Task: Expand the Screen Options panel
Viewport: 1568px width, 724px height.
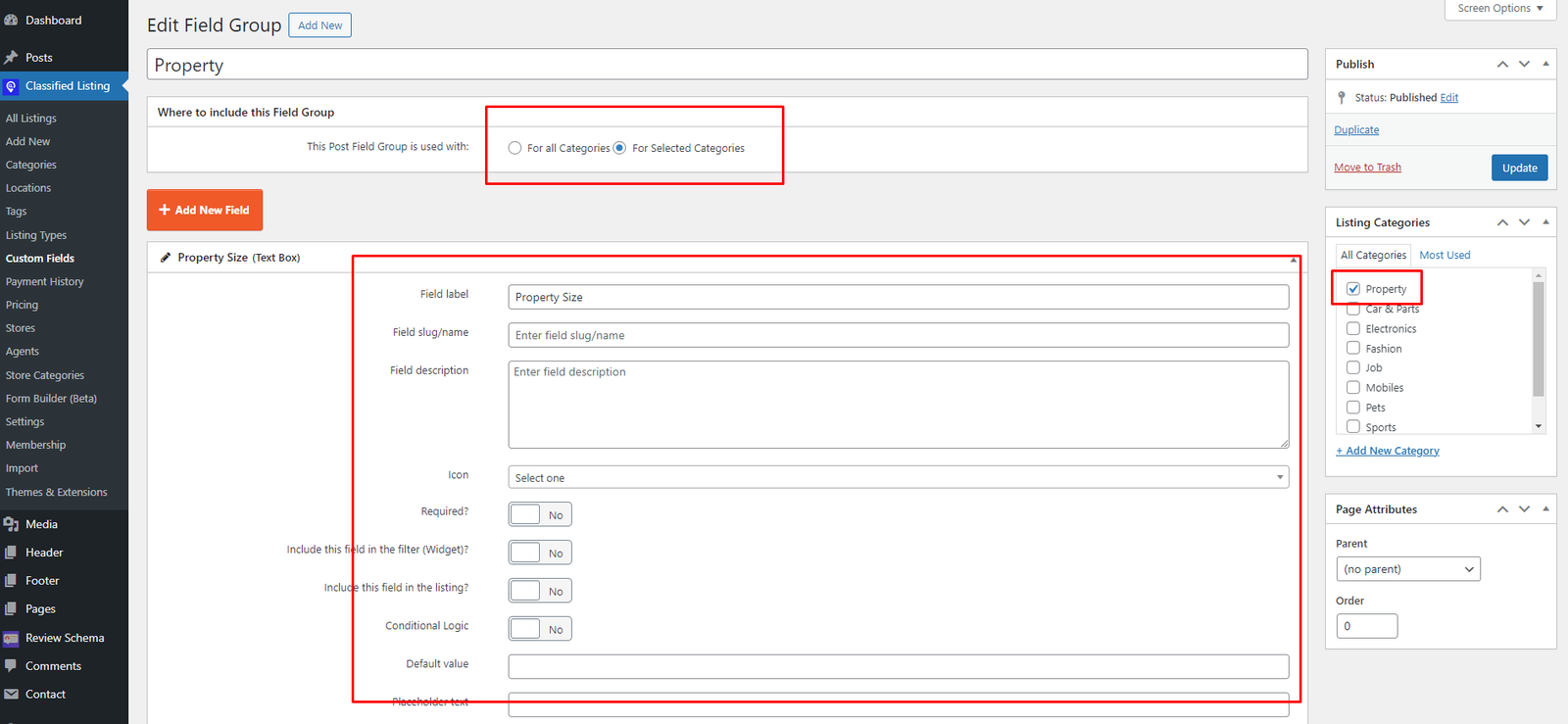Action: tap(1499, 9)
